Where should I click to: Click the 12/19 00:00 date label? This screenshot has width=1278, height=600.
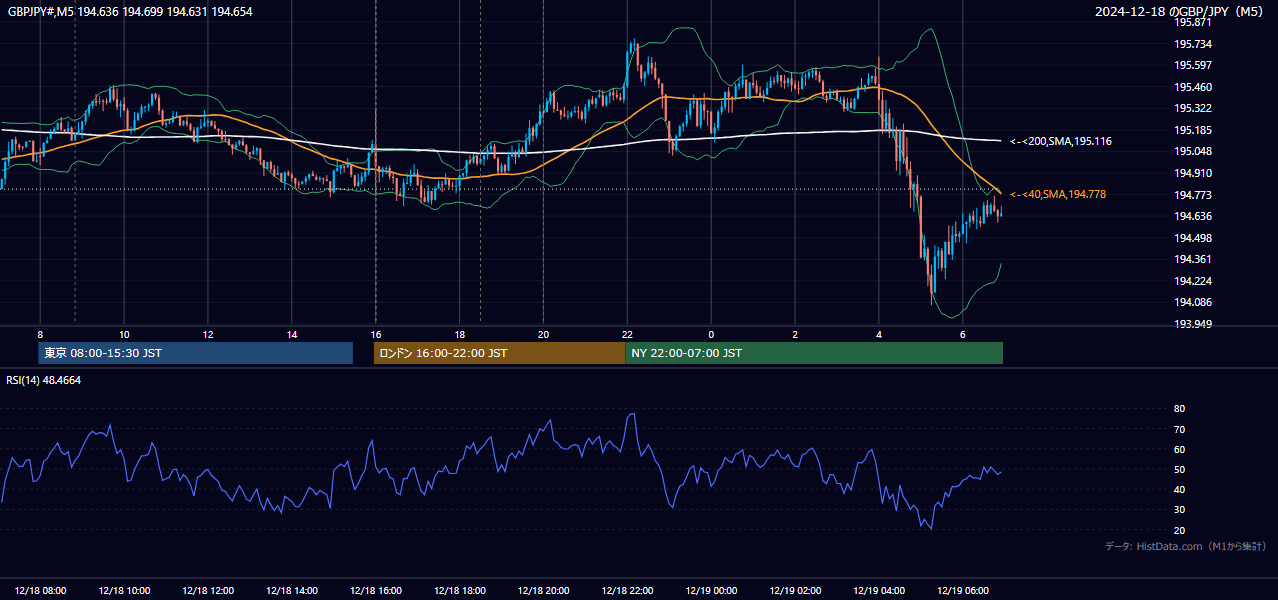tap(712, 591)
